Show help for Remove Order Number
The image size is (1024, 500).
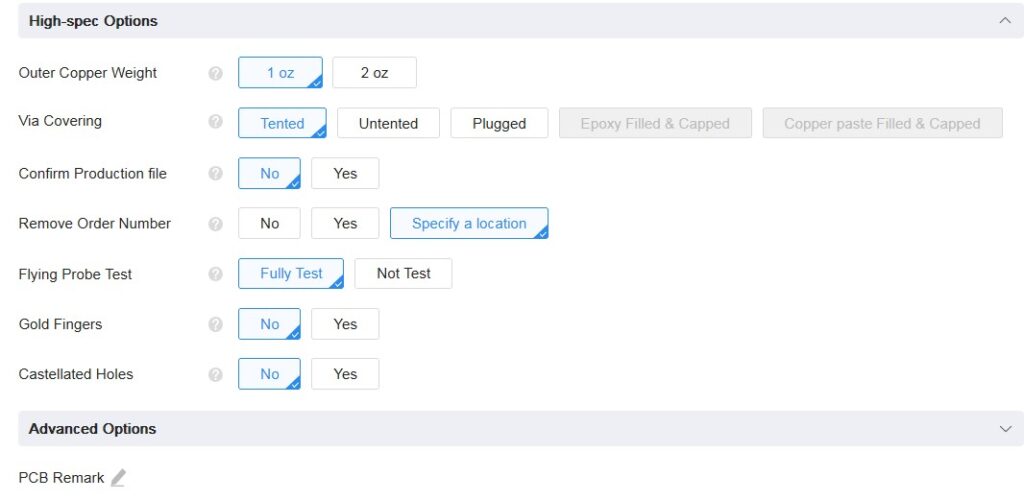coord(215,224)
